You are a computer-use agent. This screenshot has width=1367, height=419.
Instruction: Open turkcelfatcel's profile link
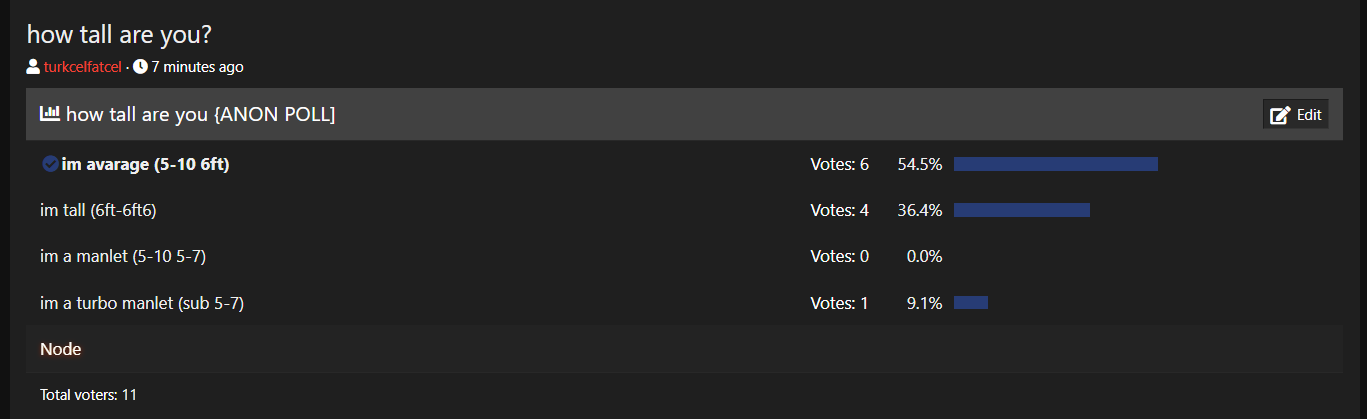tap(82, 68)
